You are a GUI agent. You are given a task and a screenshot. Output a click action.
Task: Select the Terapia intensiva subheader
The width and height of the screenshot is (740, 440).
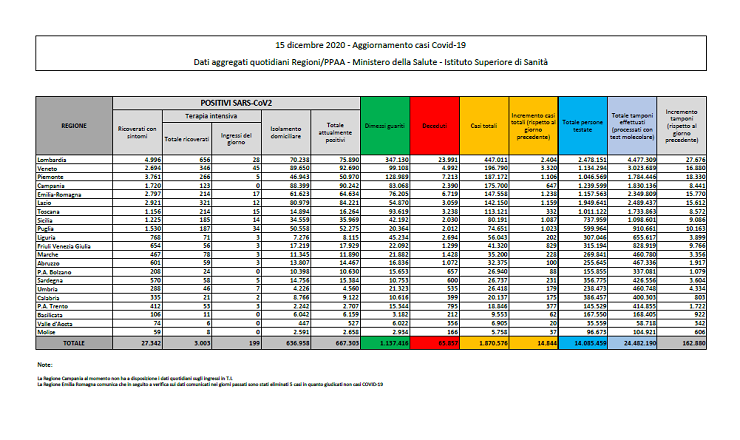coord(210,116)
